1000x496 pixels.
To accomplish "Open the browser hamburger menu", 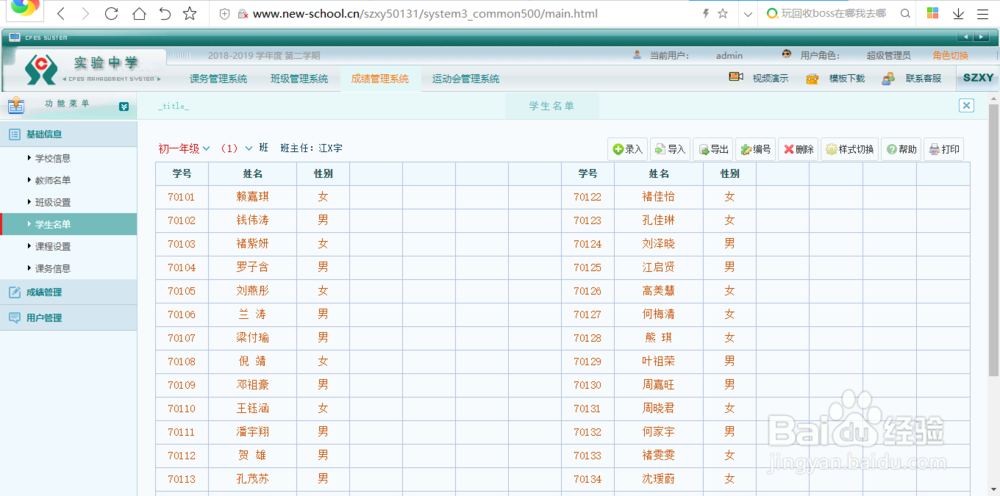I will point(982,13).
